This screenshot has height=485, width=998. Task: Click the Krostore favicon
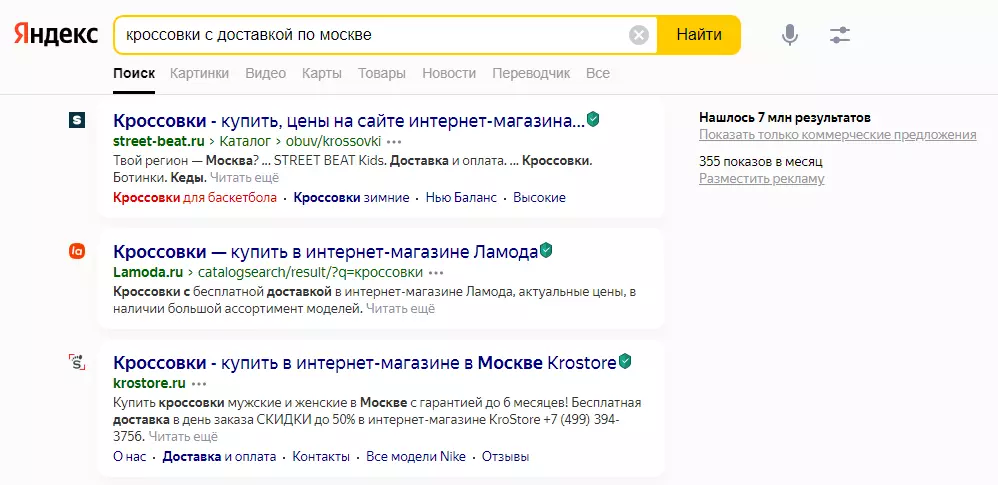77,363
